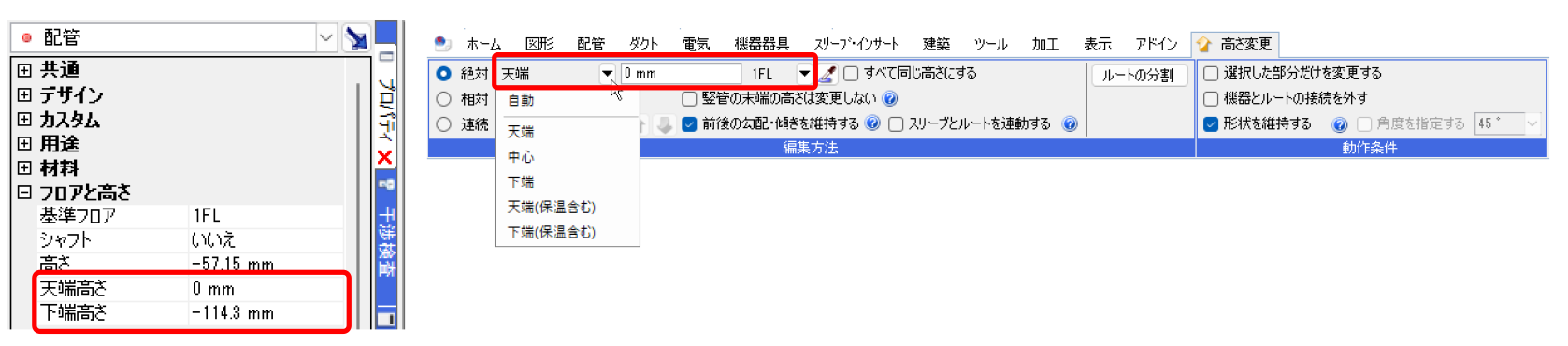Click the arrow icon beside 配管 selector
Screen dimensions: 1568x346
point(356,37)
